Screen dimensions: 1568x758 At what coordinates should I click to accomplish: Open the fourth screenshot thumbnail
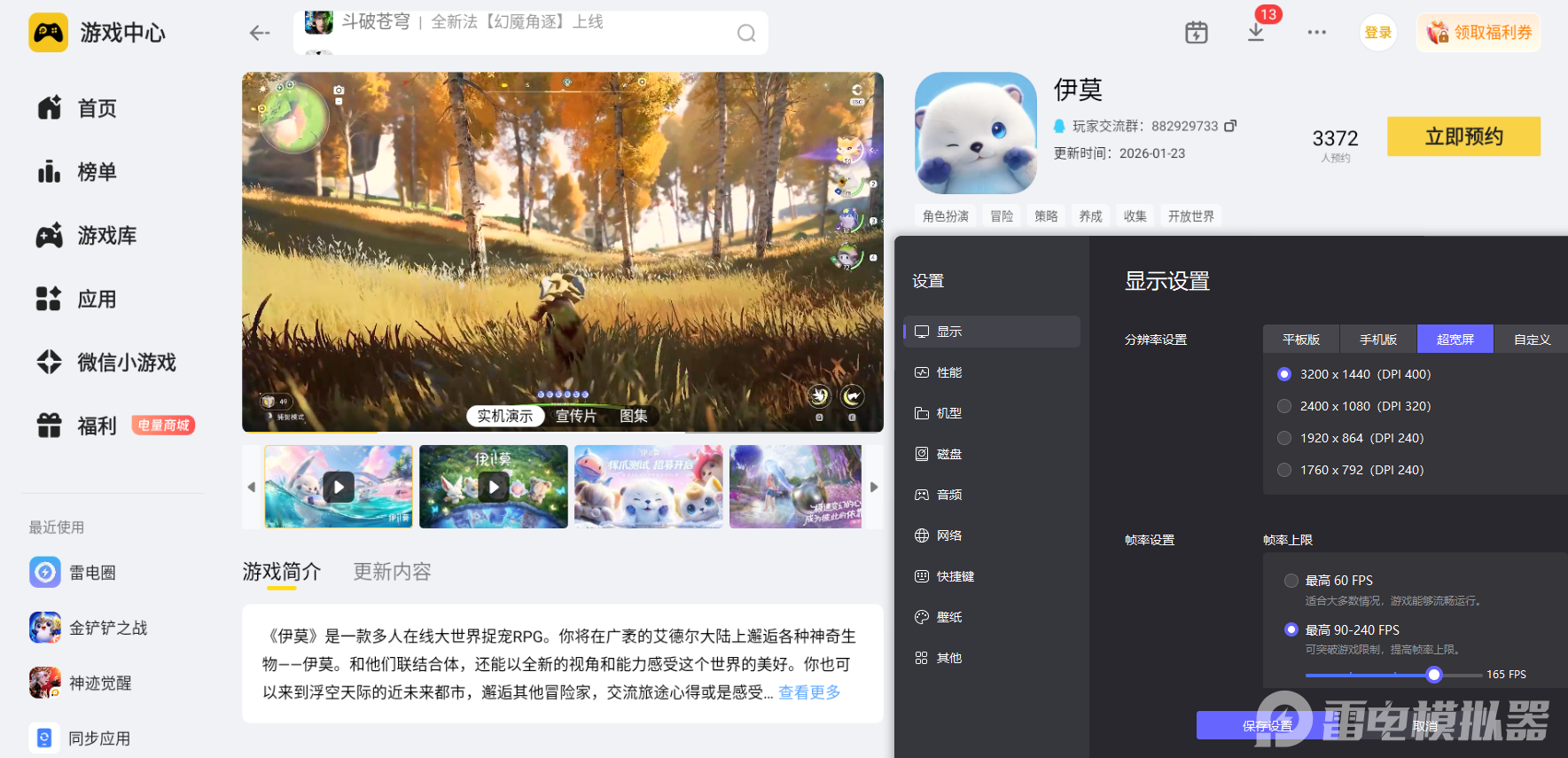tap(795, 487)
